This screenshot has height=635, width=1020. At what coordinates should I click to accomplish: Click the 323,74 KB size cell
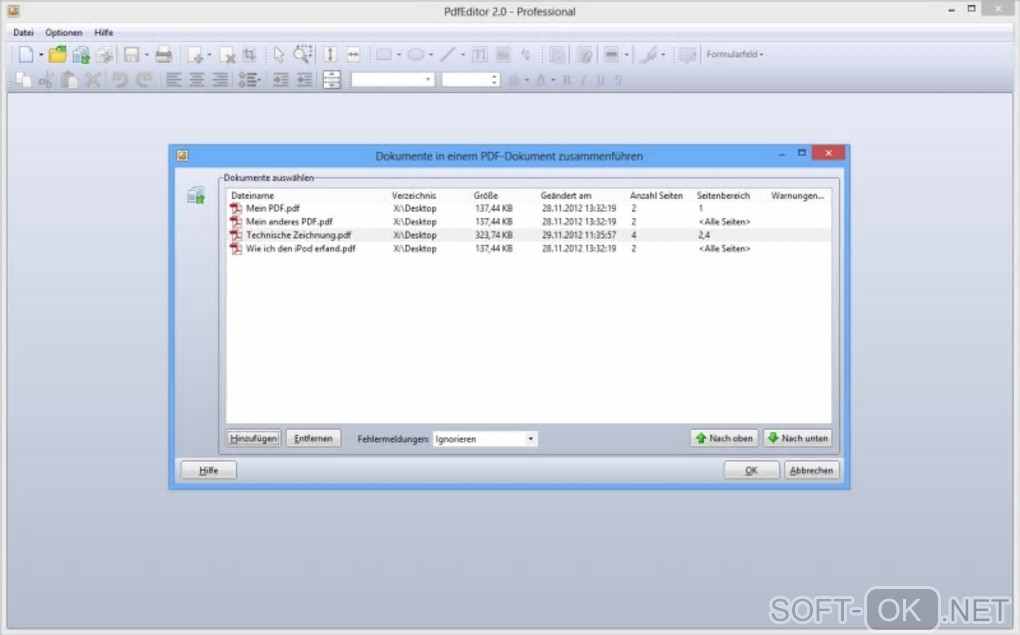(x=494, y=236)
